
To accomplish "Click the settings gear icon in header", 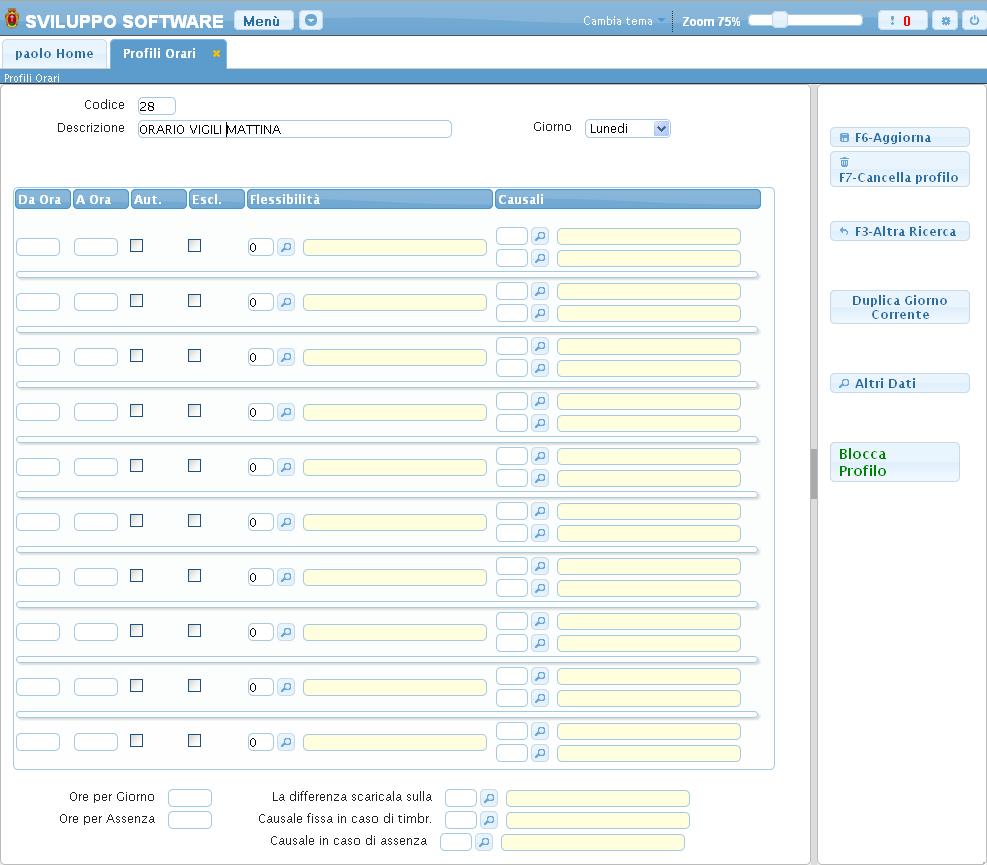I will [x=944, y=21].
